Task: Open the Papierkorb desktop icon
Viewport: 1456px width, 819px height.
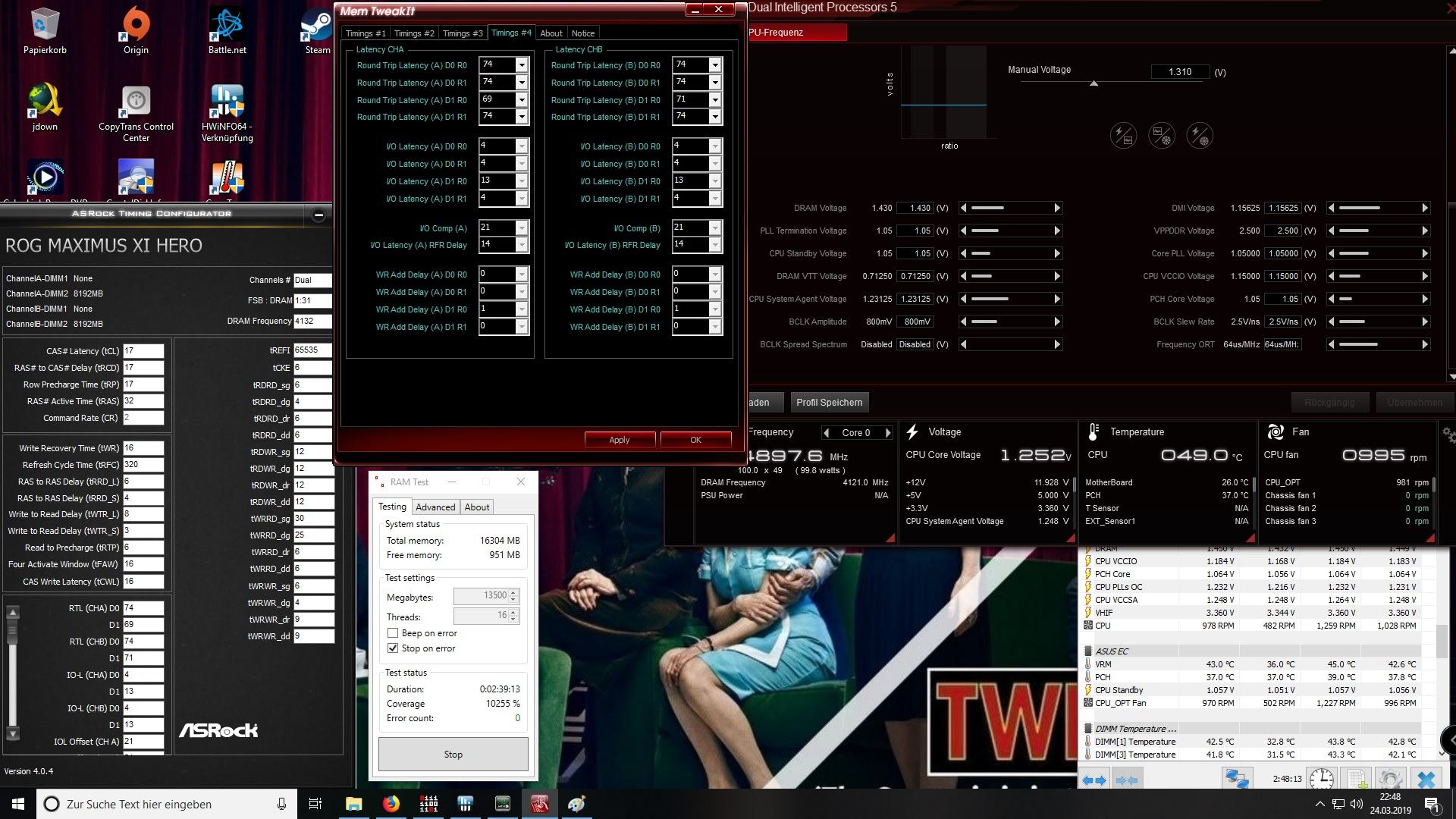Action: [45, 30]
